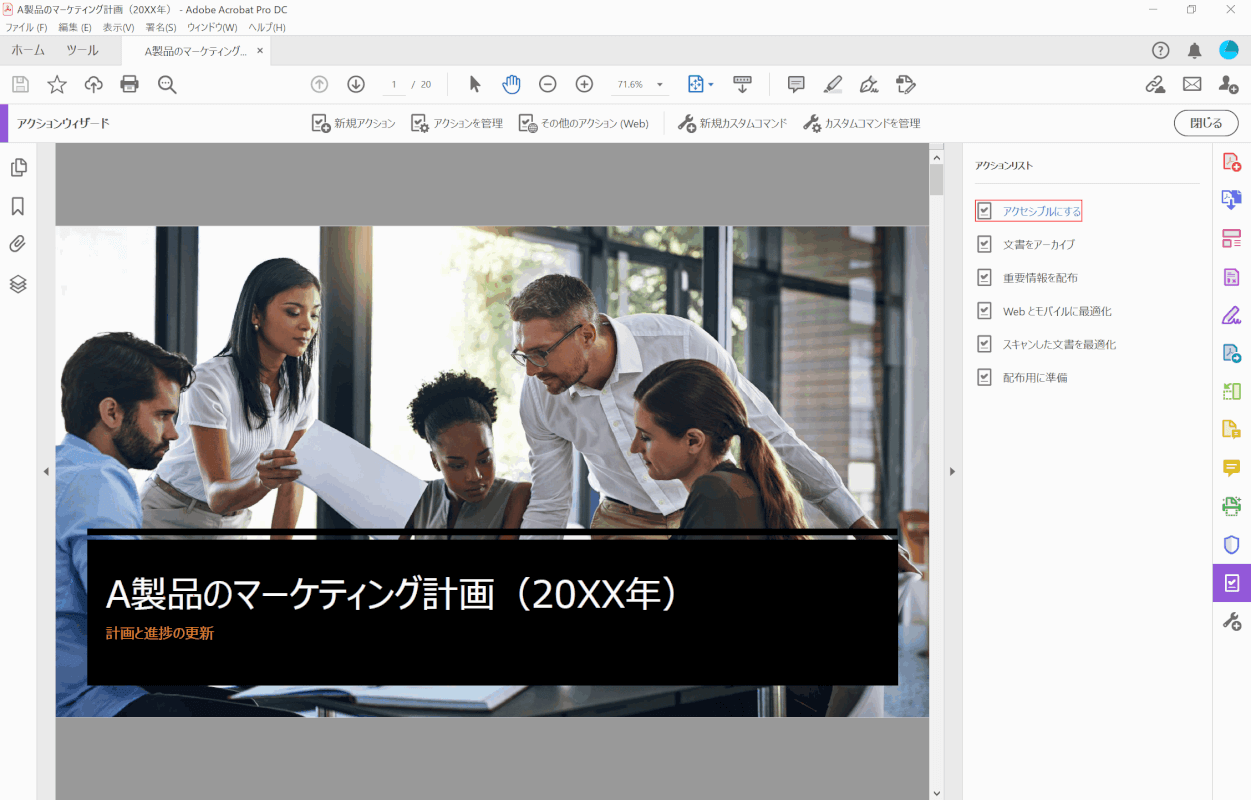This screenshot has height=800, width=1251.
Task: Switch to the ツール tab
Action: (82, 51)
